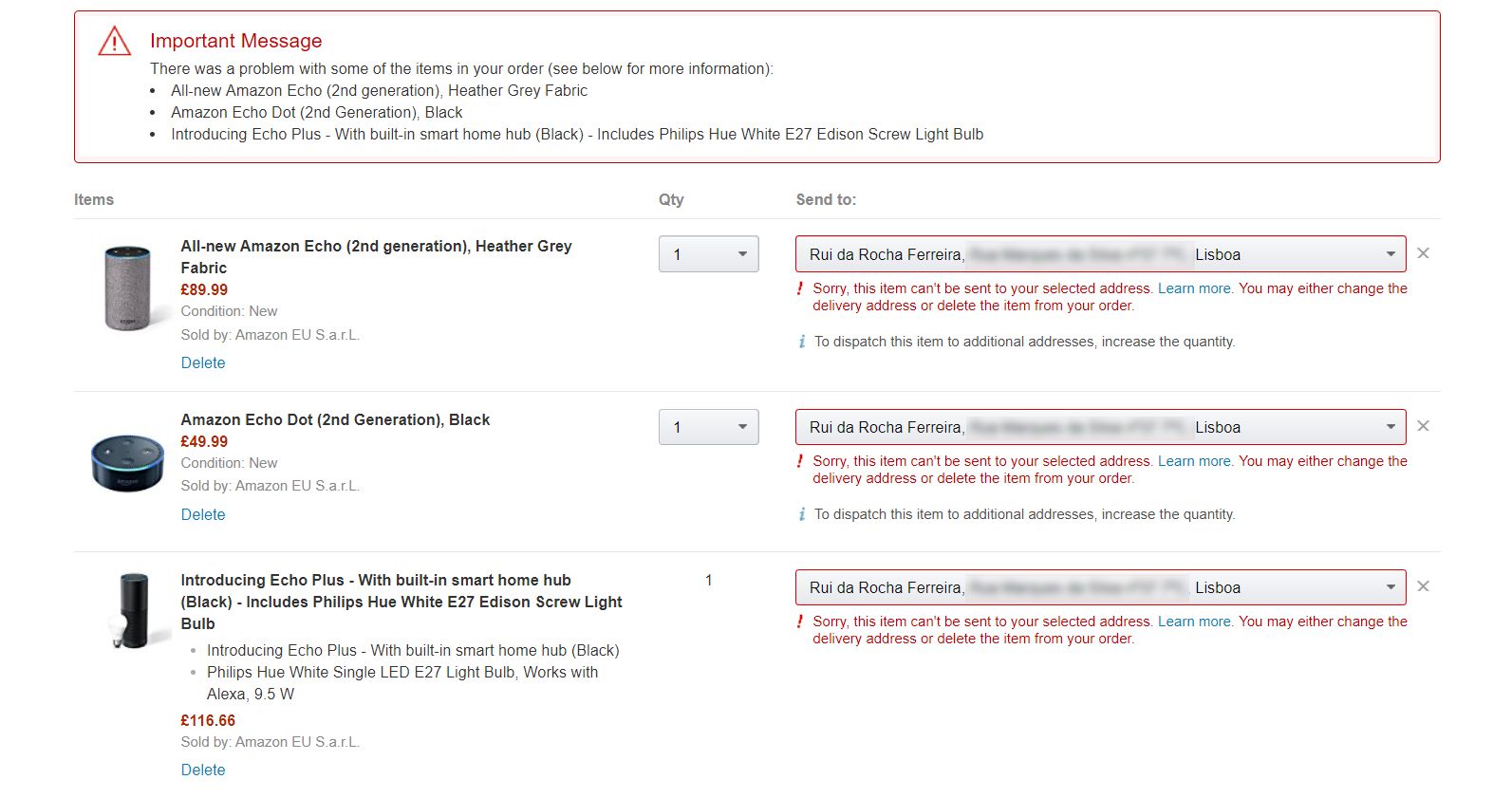Open Learn more link for Echo Plus error
This screenshot has width=1512, height=798.
(x=1194, y=622)
